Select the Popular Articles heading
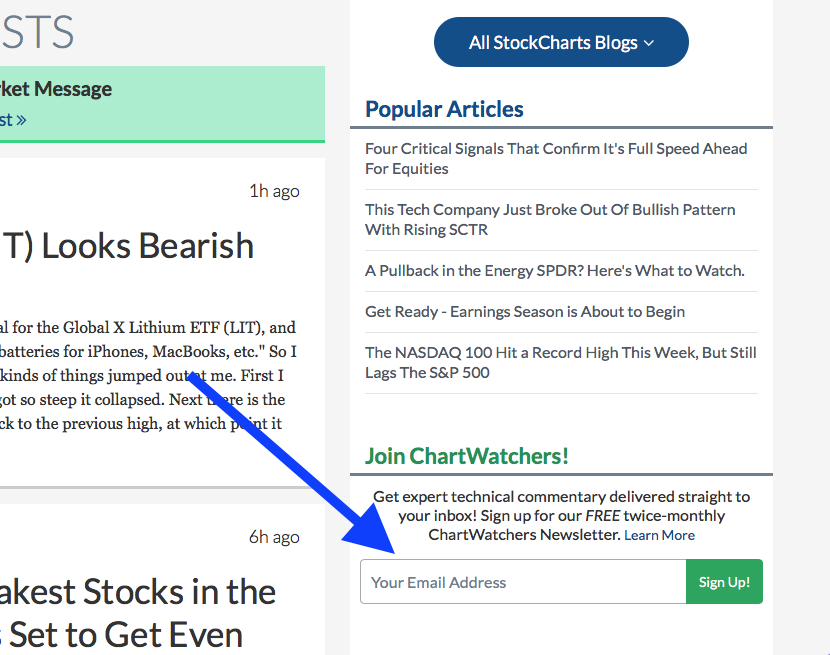Image resolution: width=830 pixels, height=655 pixels. [x=444, y=109]
